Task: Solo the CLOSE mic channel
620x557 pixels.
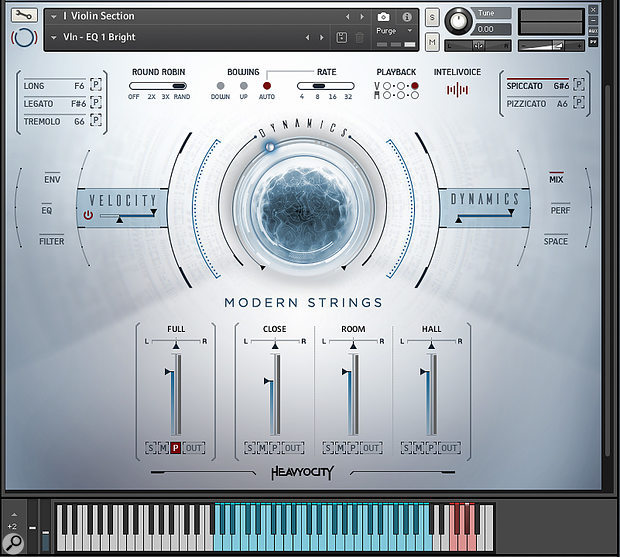Action: [x=249, y=448]
